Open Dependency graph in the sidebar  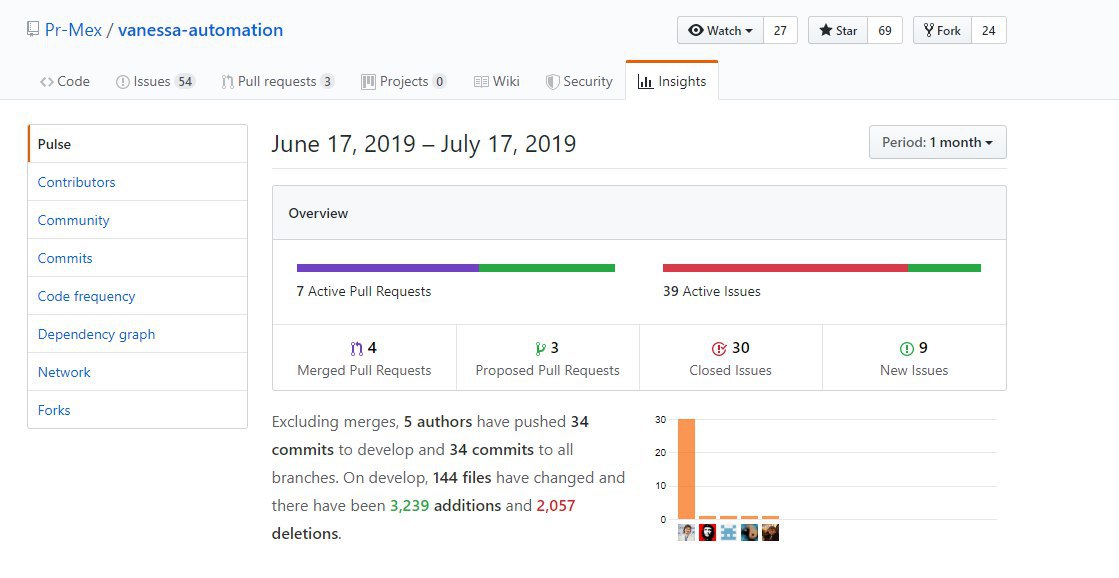138,334
